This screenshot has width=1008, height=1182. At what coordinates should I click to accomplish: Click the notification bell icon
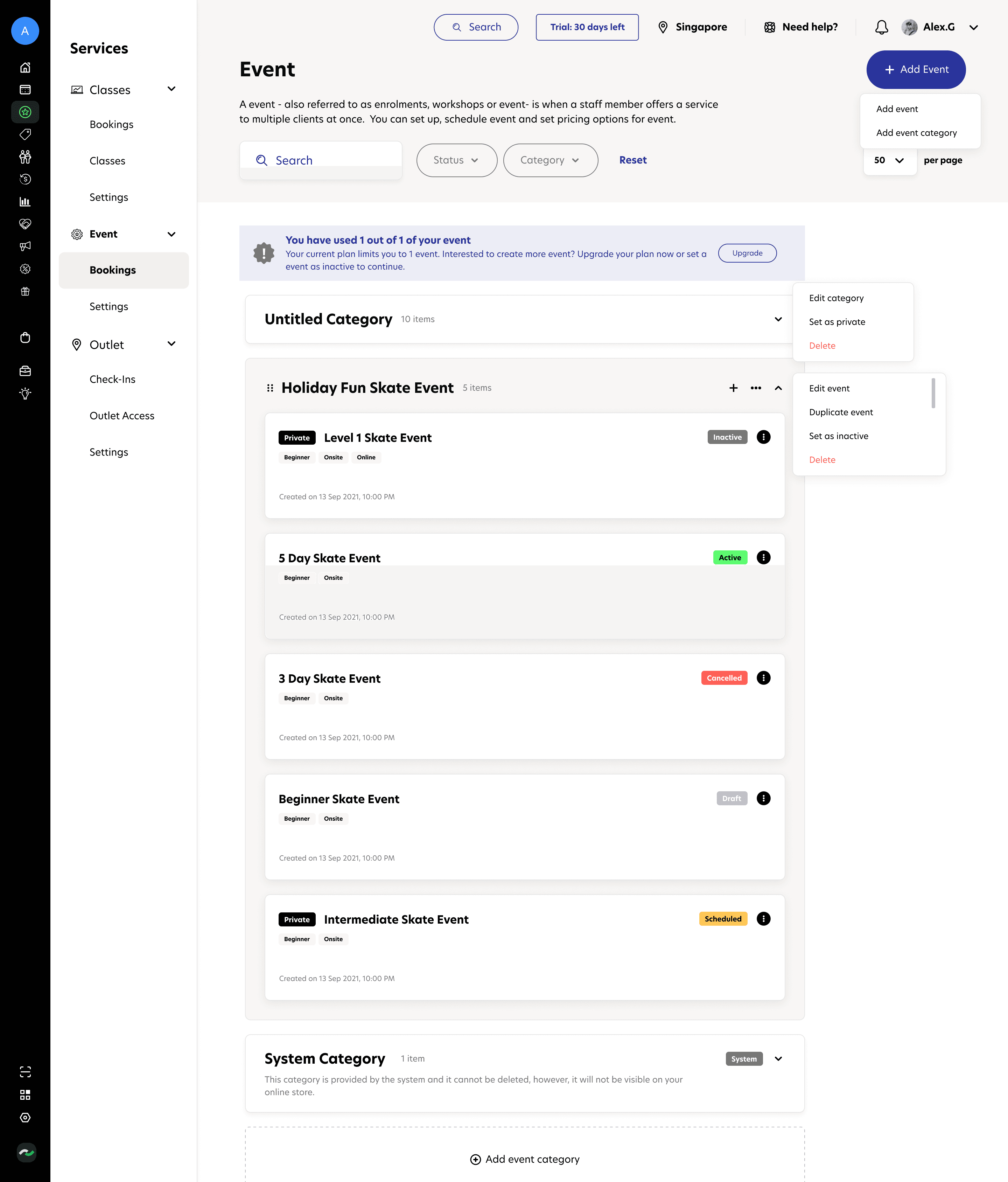pyautogui.click(x=881, y=27)
